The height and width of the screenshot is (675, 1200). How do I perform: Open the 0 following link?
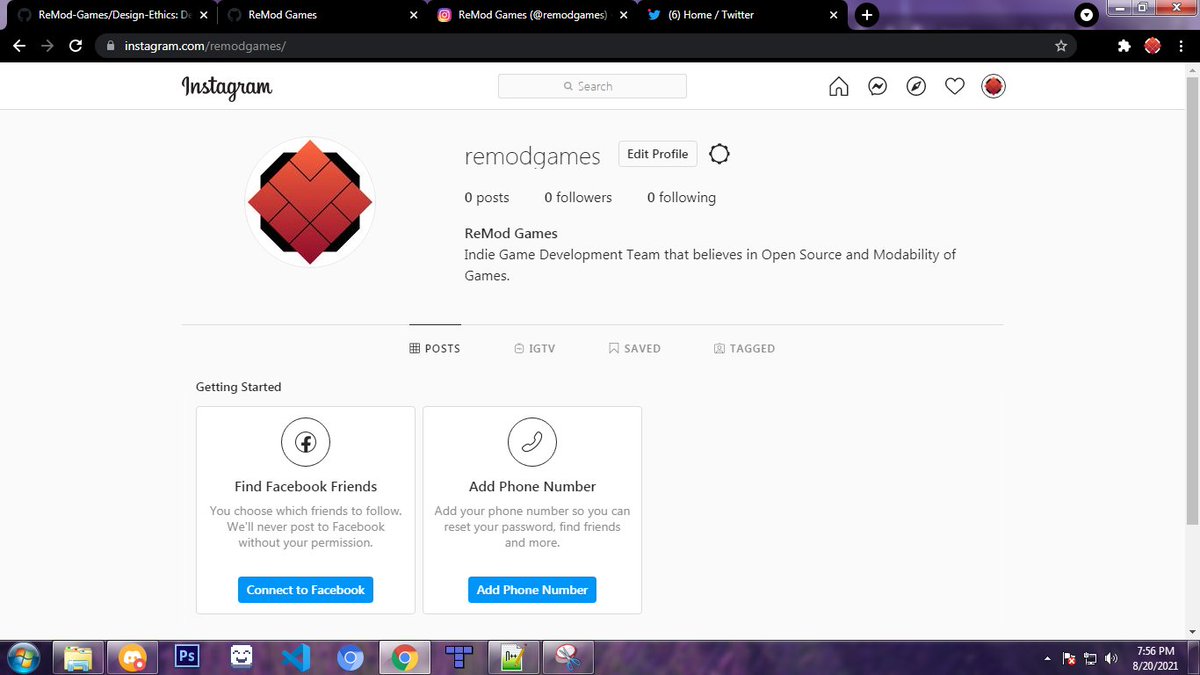point(681,198)
